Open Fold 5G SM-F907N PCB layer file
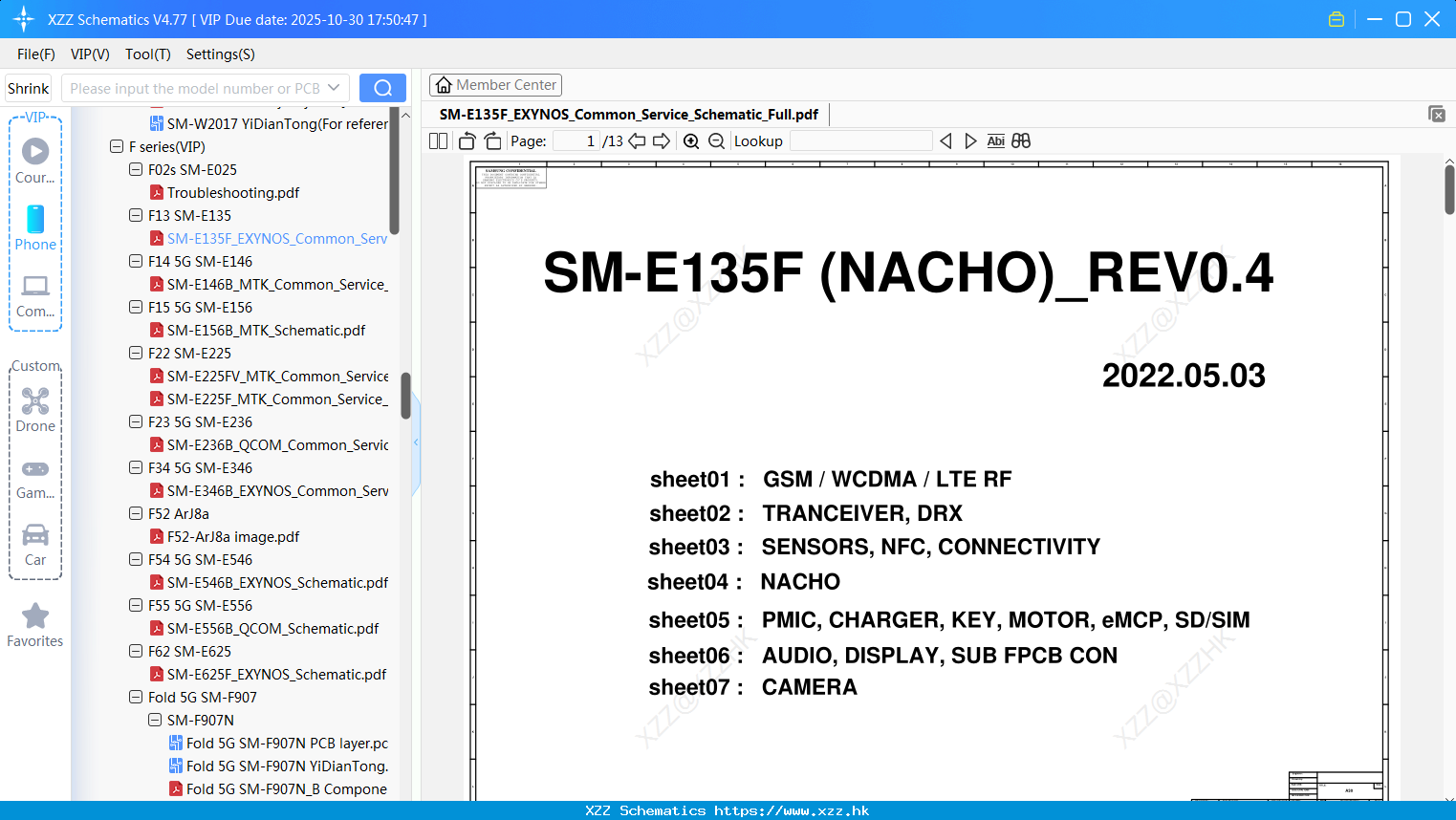This screenshot has height=820, width=1456. tap(278, 743)
